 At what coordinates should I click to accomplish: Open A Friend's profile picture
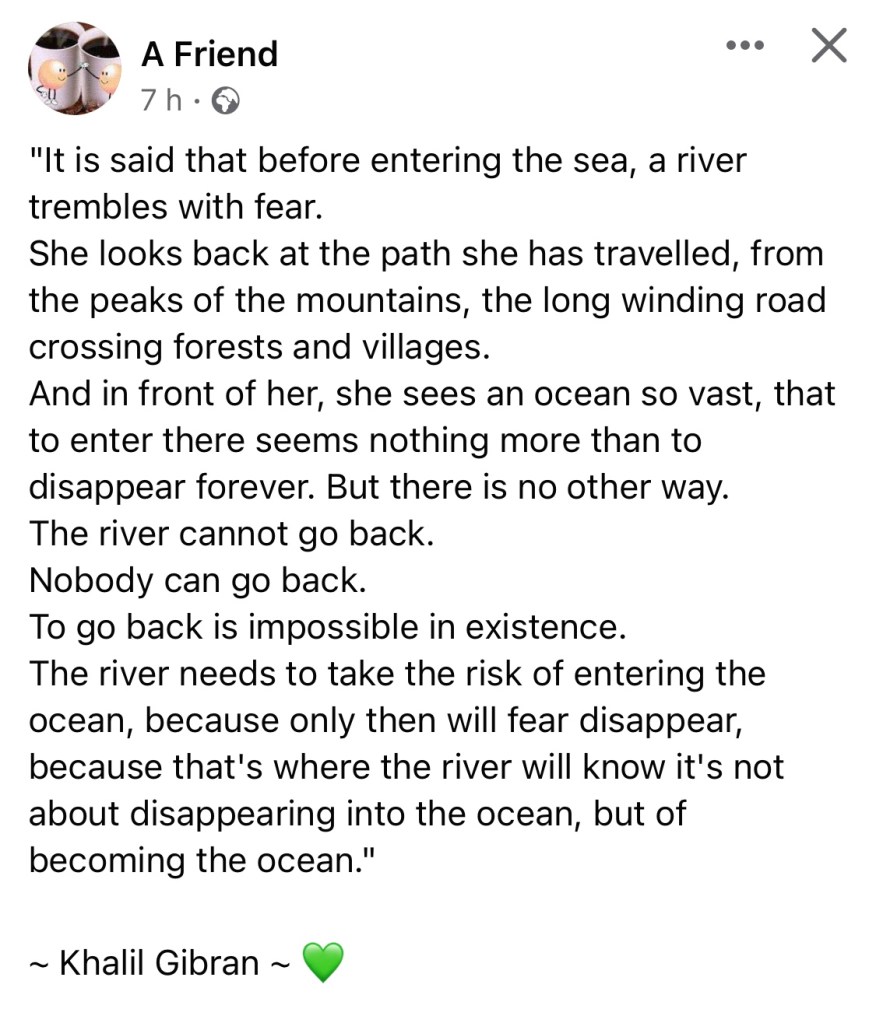click(75, 69)
